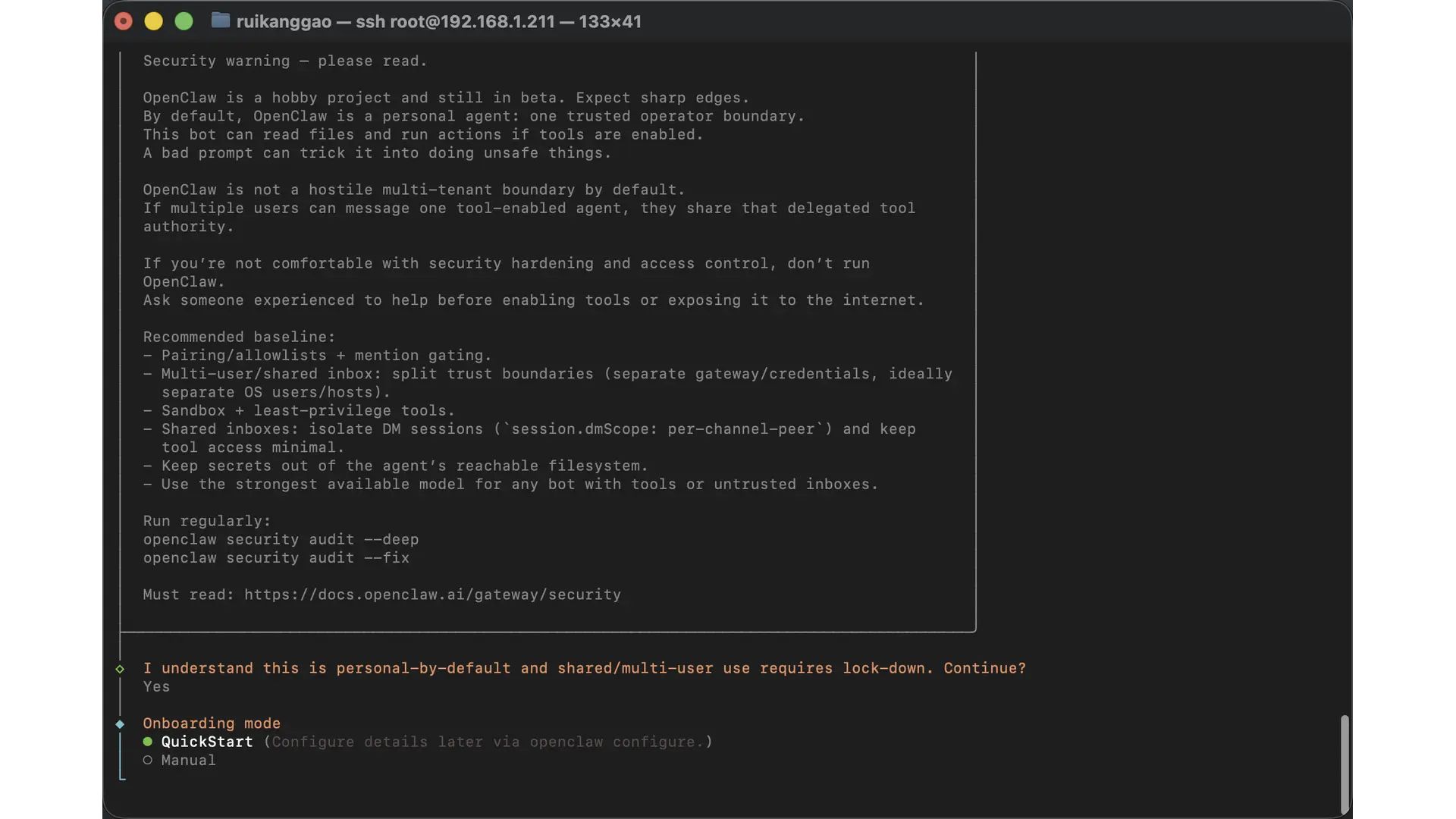Choose the Manual onboarding radio option

click(148, 761)
